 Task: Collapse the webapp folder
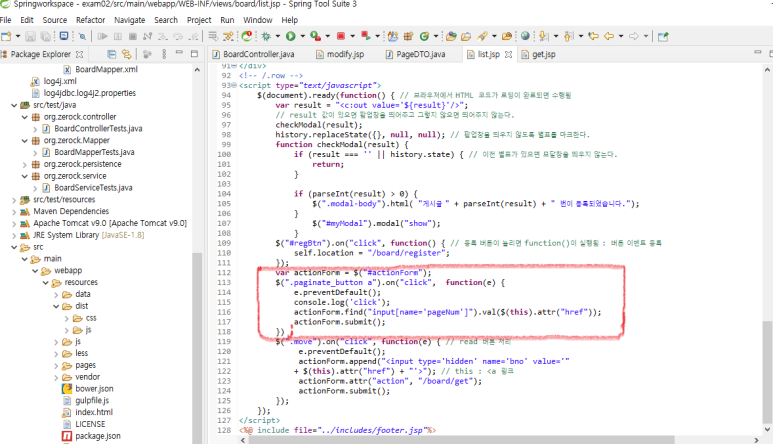tap(35, 271)
